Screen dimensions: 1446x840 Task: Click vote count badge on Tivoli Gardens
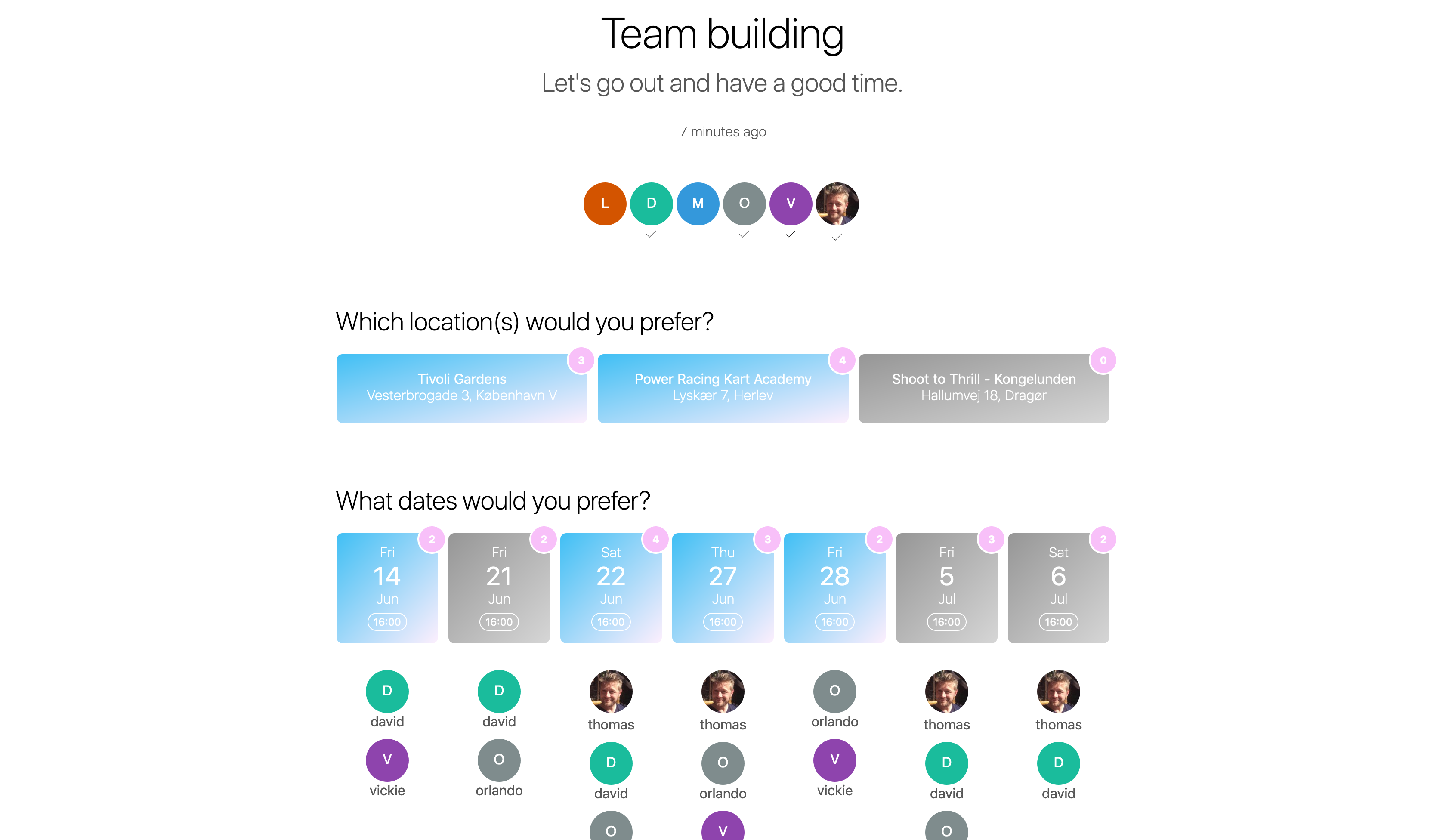click(x=581, y=360)
